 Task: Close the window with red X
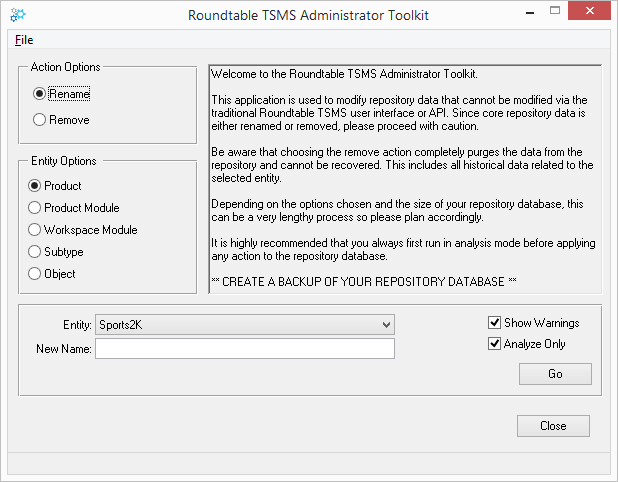(589, 11)
